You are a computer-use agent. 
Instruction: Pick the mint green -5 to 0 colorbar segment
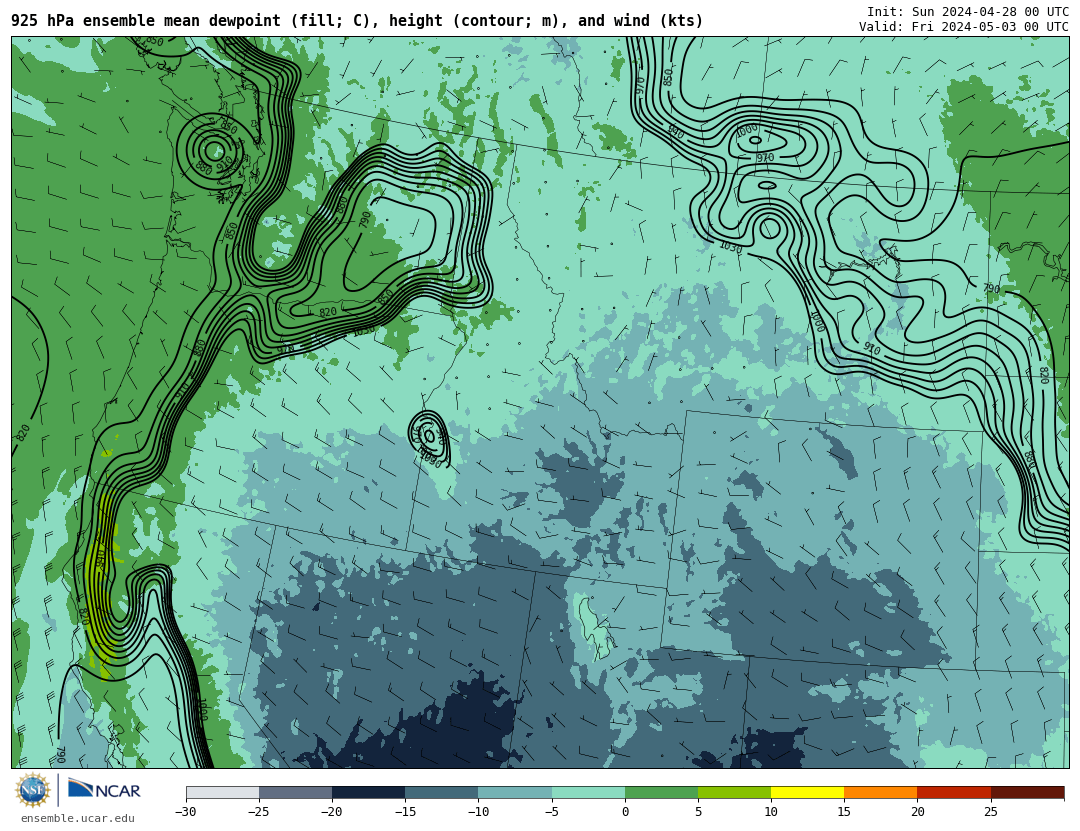point(588,793)
